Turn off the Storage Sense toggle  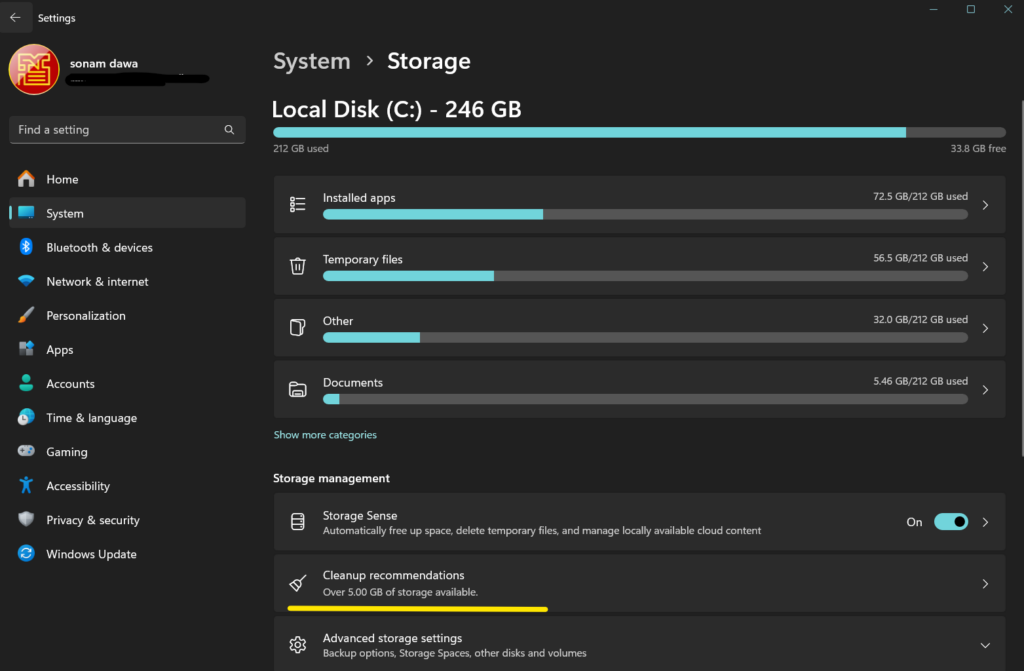coord(950,522)
